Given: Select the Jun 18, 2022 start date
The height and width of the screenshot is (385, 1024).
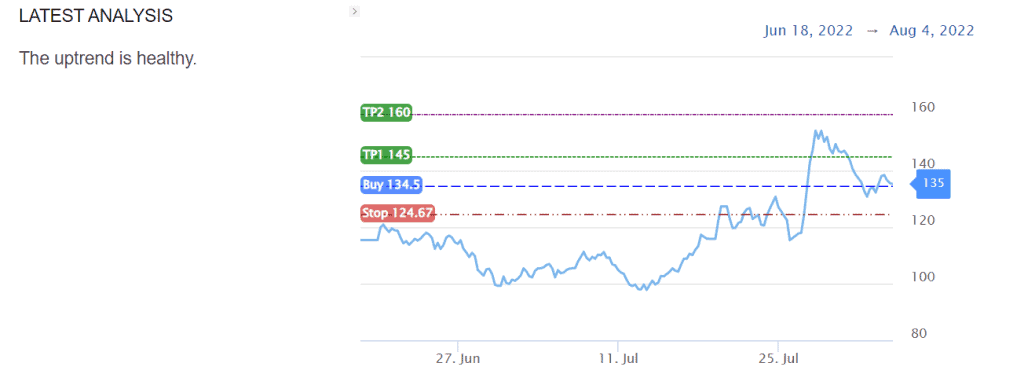Looking at the screenshot, I should 808,31.
